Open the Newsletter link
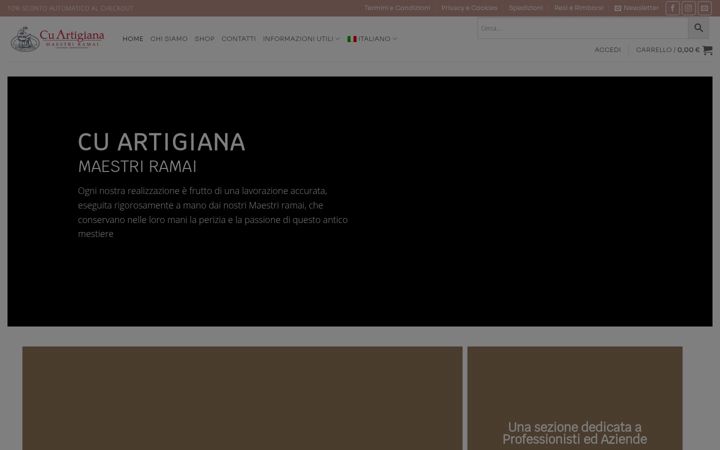The width and height of the screenshot is (720, 450). [636, 8]
